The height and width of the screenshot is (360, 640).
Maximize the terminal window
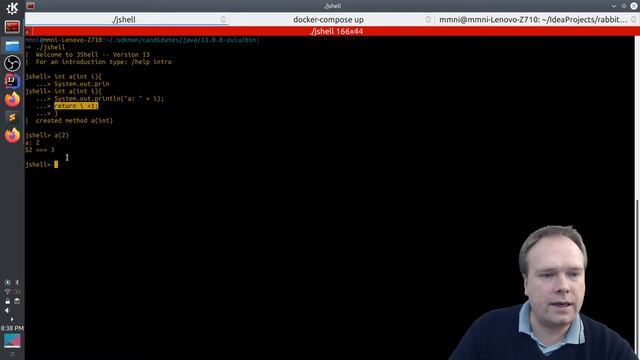click(x=624, y=6)
